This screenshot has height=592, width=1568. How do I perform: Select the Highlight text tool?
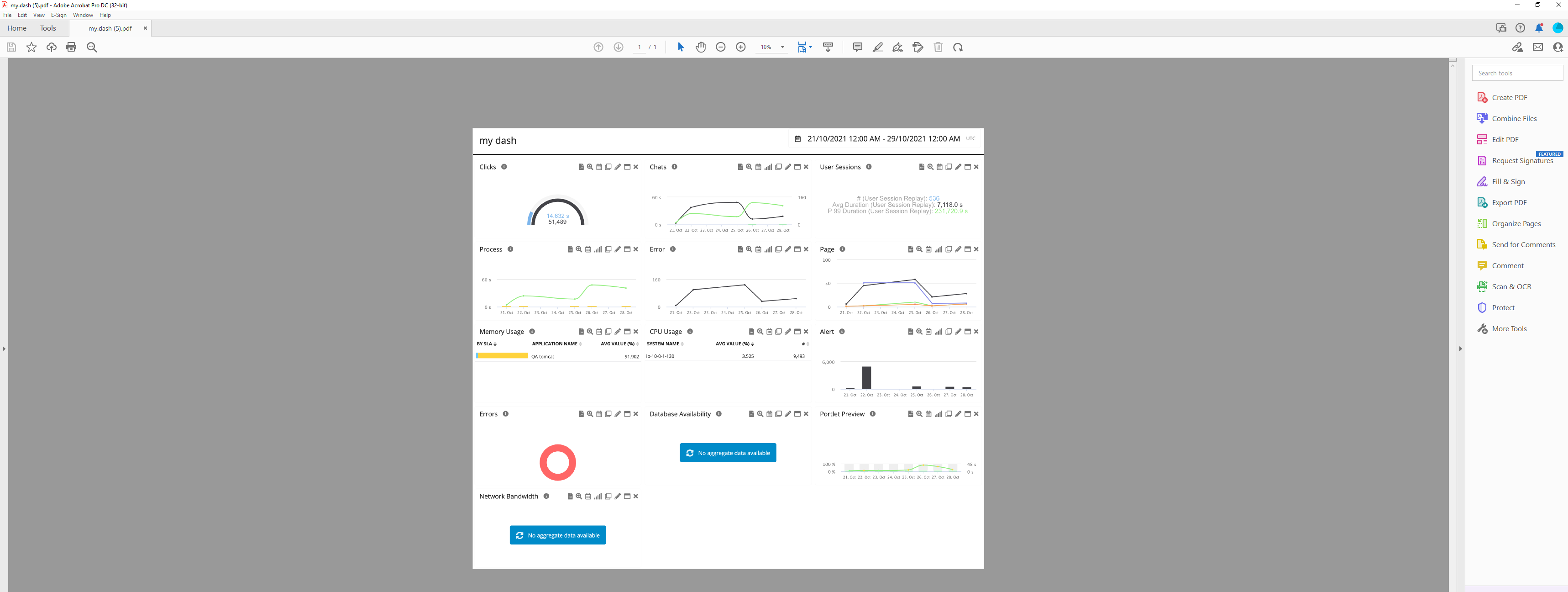(877, 47)
